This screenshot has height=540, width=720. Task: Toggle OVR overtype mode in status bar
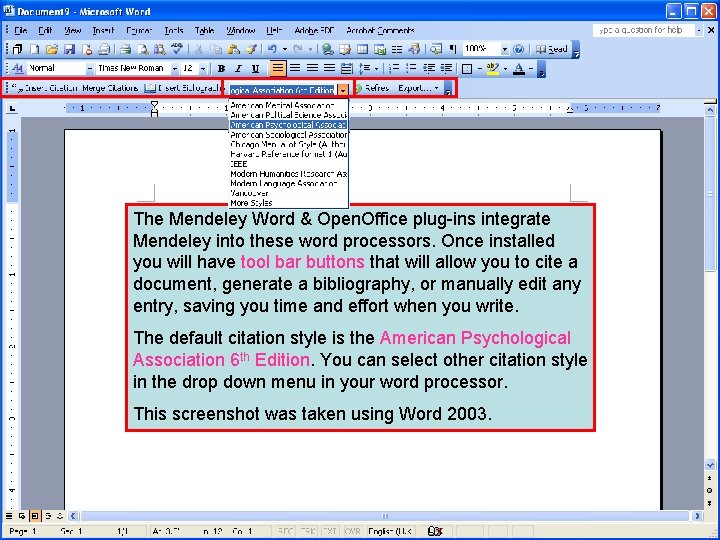[352, 531]
